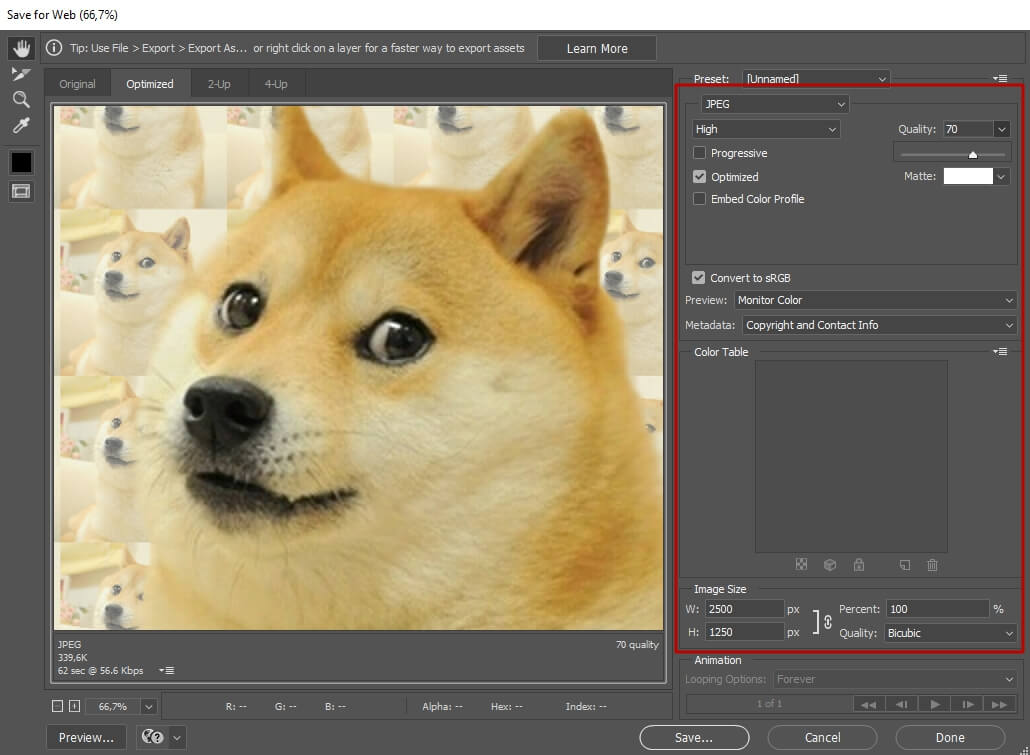
Task: Open the zoom level dropdown arrow
Action: click(x=149, y=706)
